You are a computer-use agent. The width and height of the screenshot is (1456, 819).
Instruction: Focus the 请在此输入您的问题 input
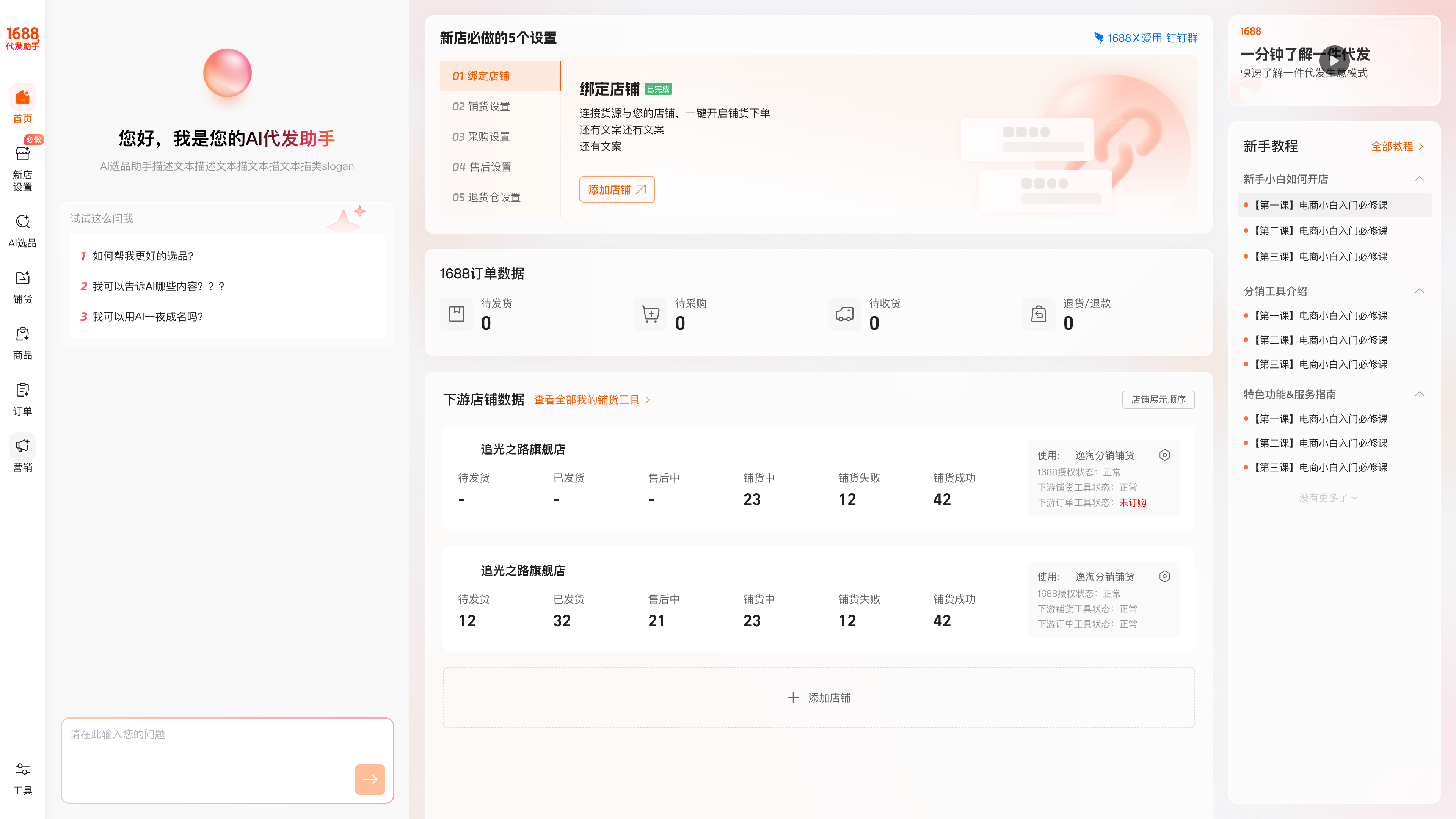[x=227, y=760]
